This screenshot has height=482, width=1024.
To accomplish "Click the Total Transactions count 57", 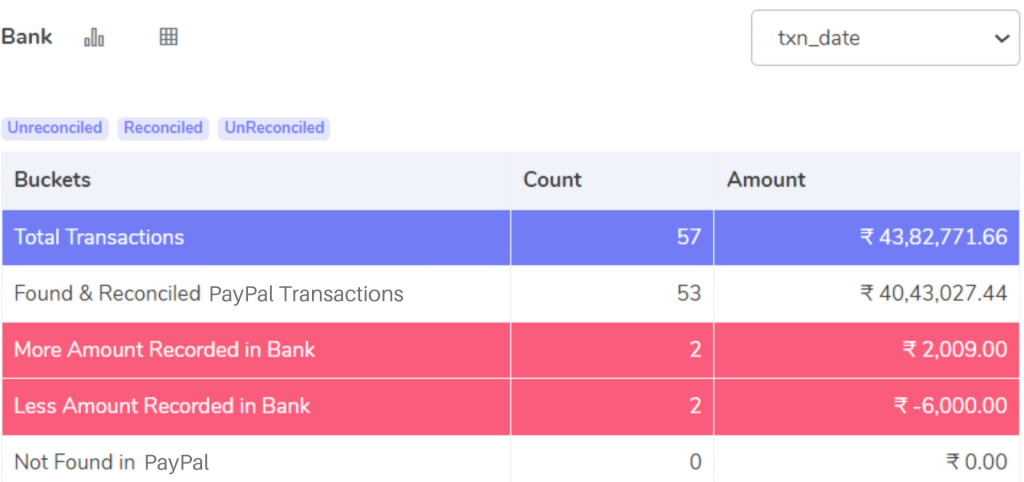I will (x=689, y=237).
